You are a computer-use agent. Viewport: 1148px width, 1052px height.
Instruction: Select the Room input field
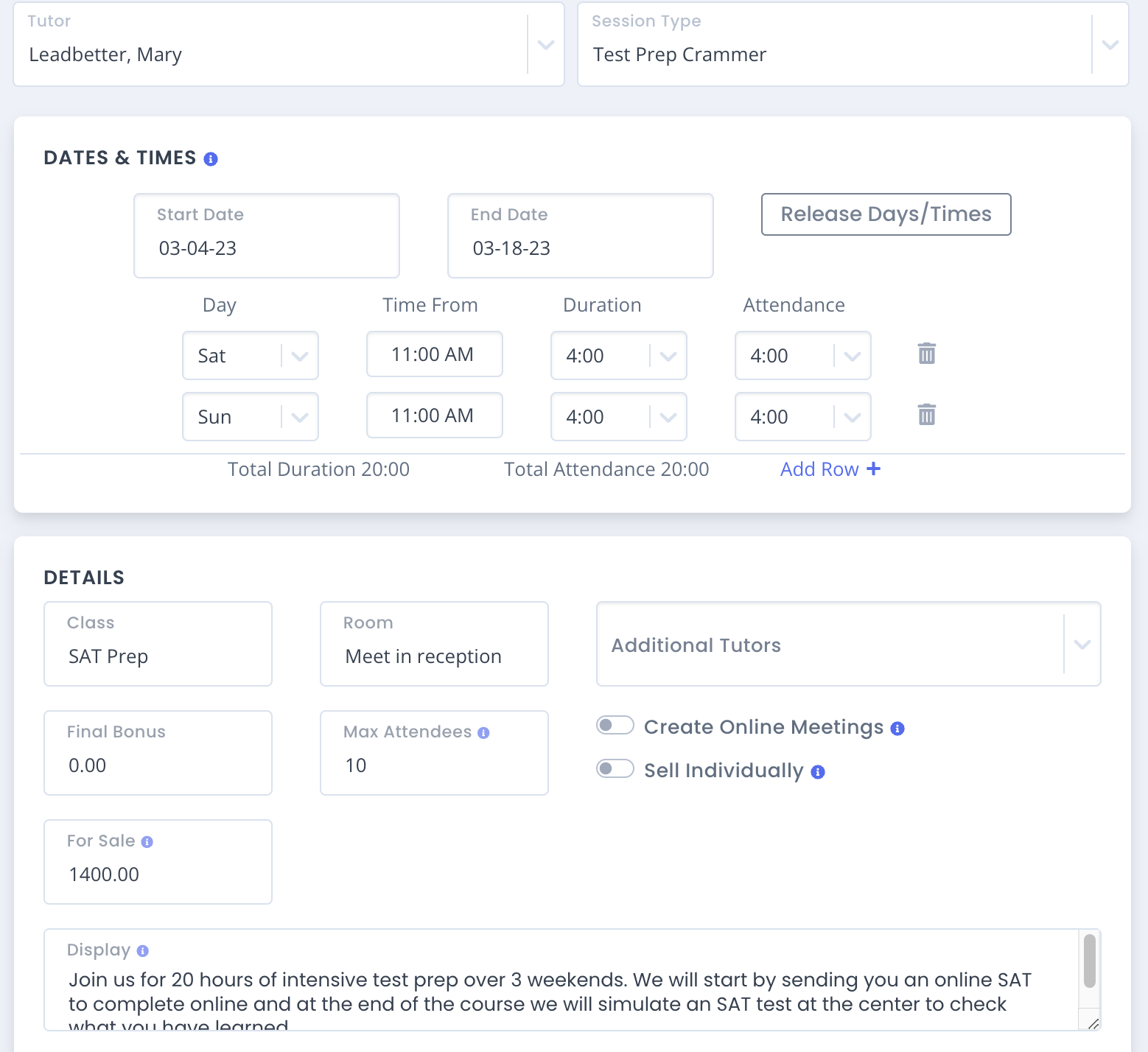tap(435, 644)
